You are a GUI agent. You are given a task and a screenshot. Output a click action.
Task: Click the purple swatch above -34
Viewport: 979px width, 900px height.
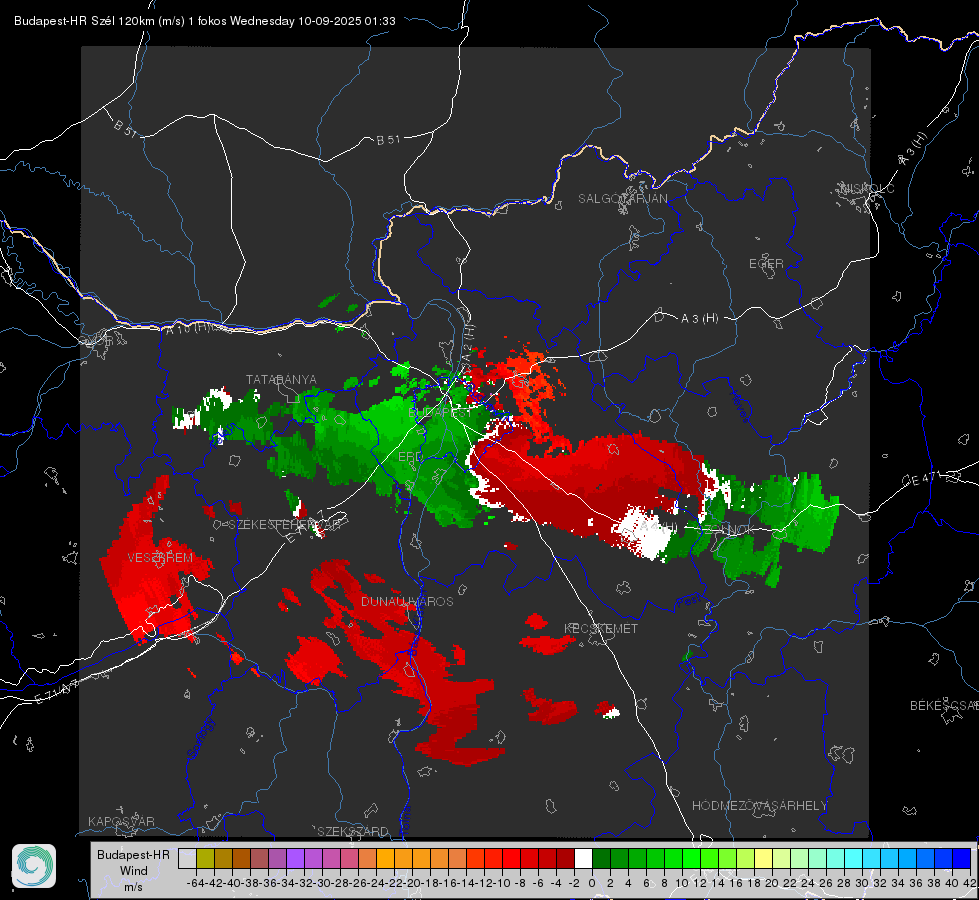coord(295,858)
